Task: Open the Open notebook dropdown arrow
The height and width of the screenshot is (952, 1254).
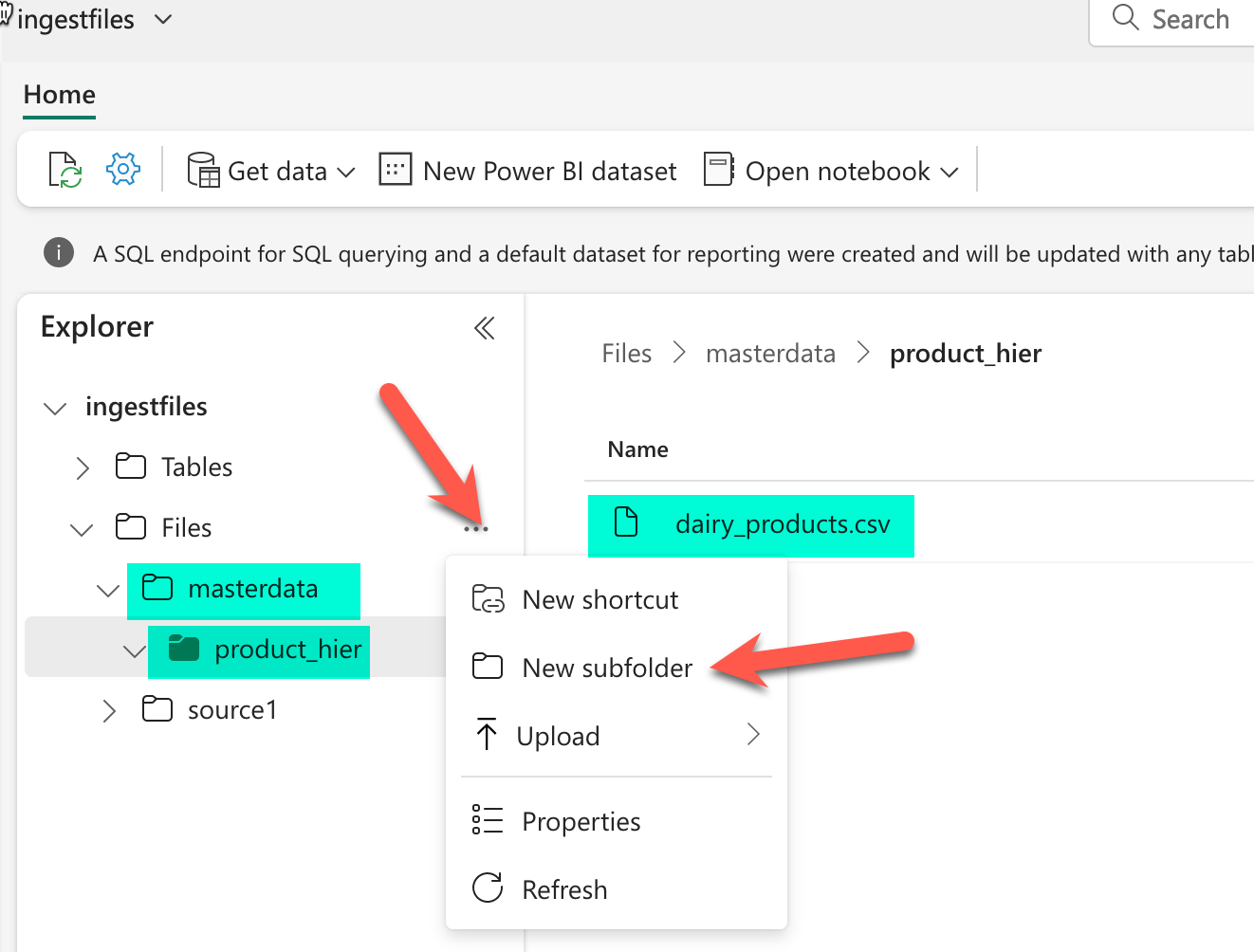Action: [950, 173]
